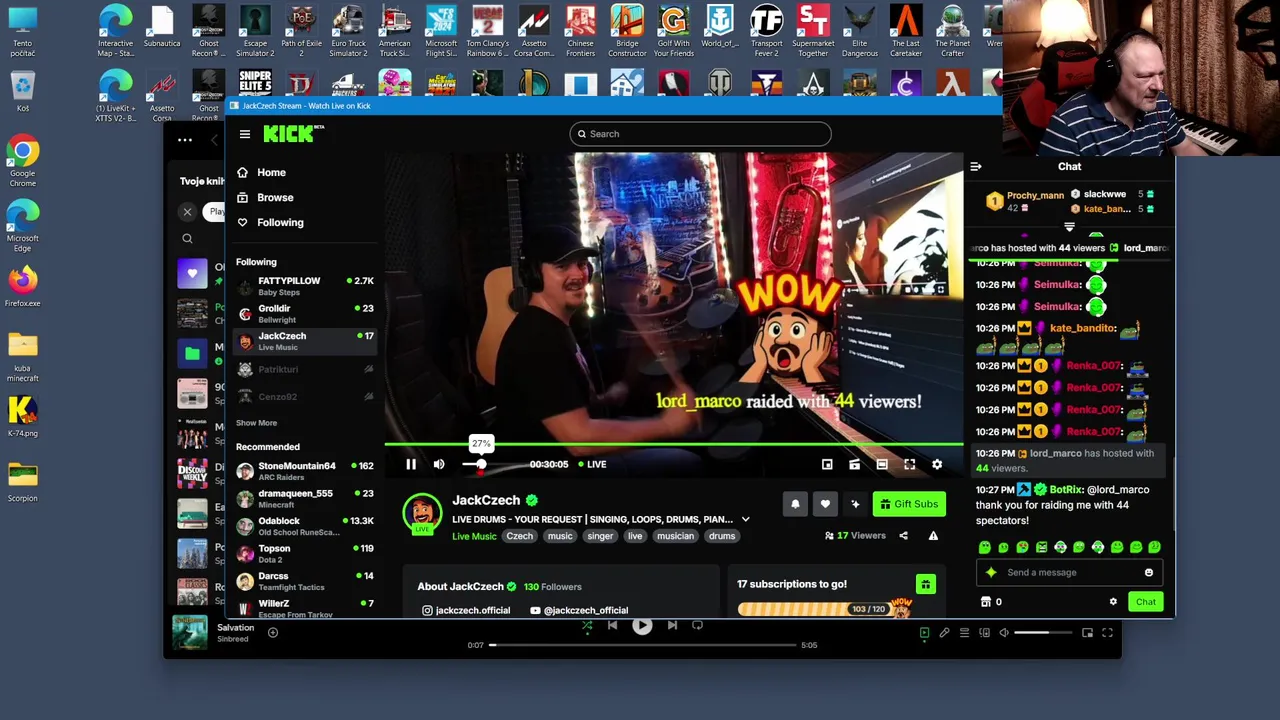The image size is (1280, 720).
Task: Play the Salvation track in Spotify
Action: point(642,626)
